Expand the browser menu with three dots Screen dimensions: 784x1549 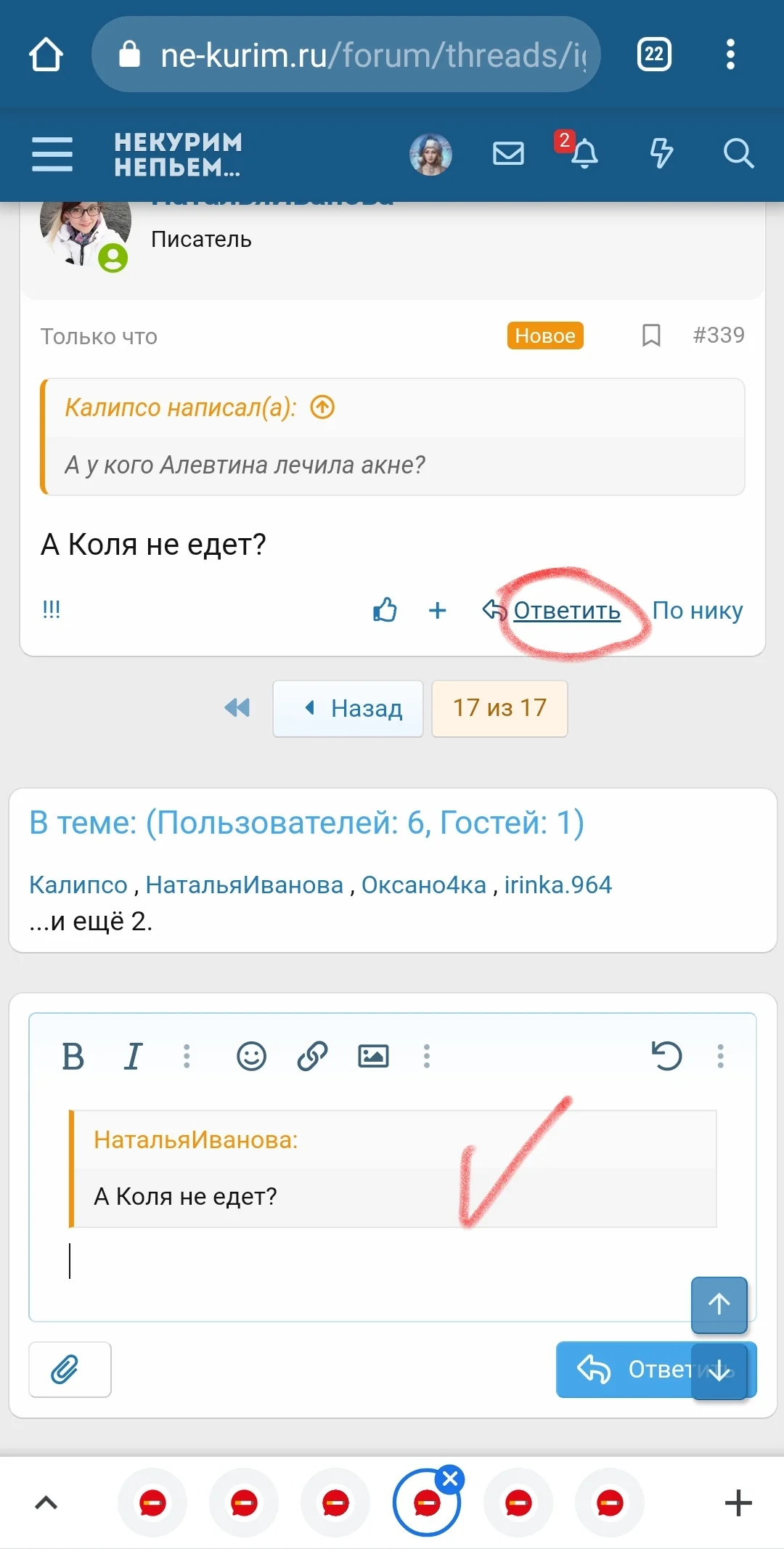(x=729, y=54)
